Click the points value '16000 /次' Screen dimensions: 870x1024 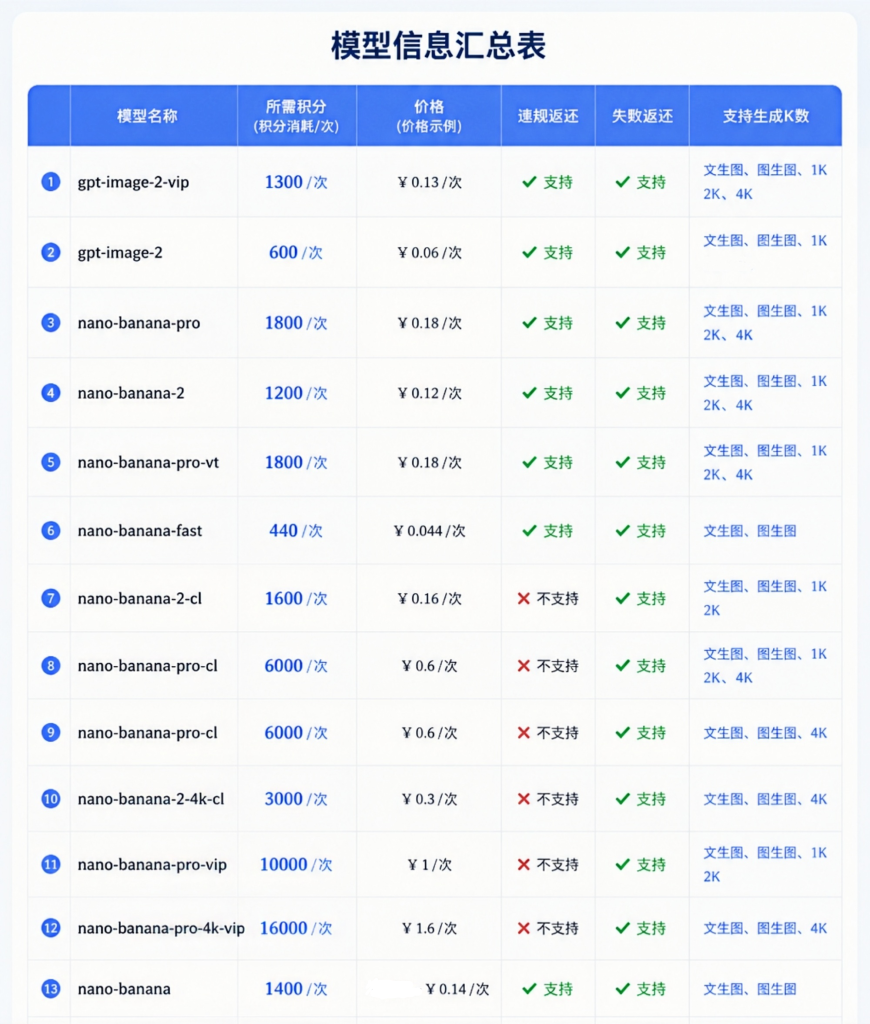[x=296, y=928]
